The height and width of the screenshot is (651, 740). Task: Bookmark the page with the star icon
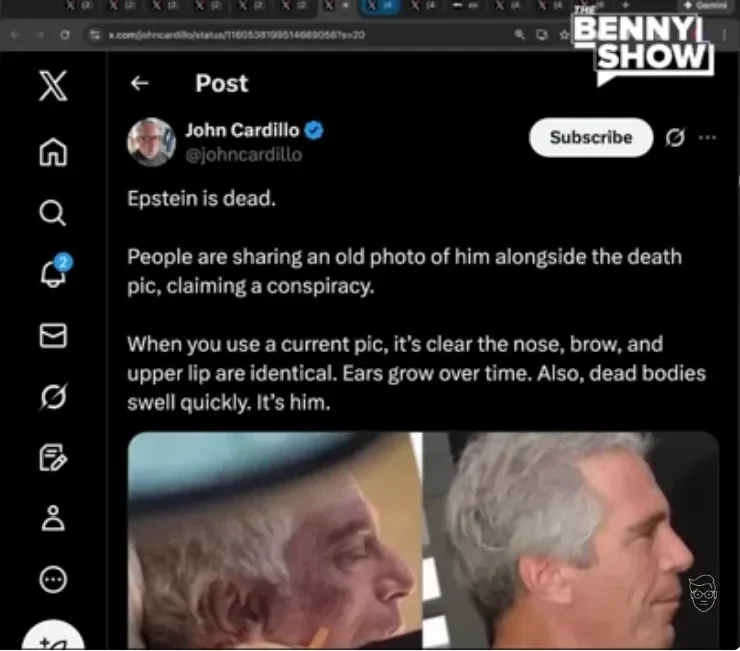[x=563, y=34]
